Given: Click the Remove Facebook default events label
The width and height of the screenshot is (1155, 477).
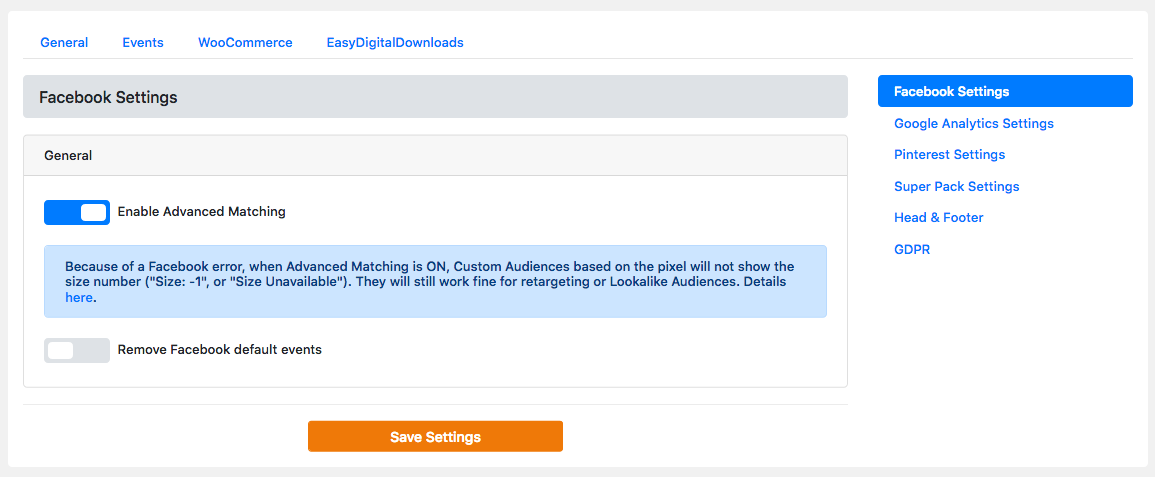Looking at the screenshot, I should click(x=219, y=350).
